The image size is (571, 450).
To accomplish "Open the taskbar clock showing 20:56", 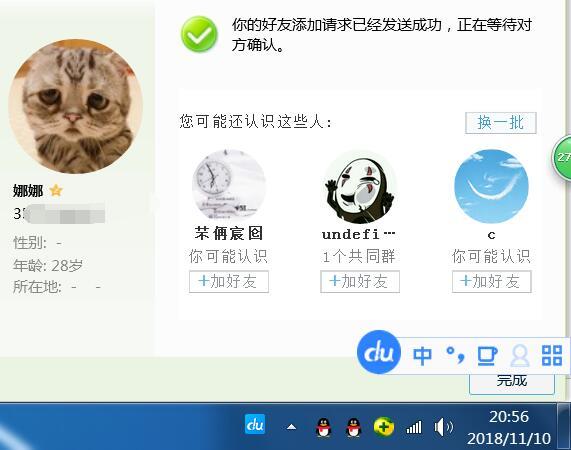I will [509, 427].
